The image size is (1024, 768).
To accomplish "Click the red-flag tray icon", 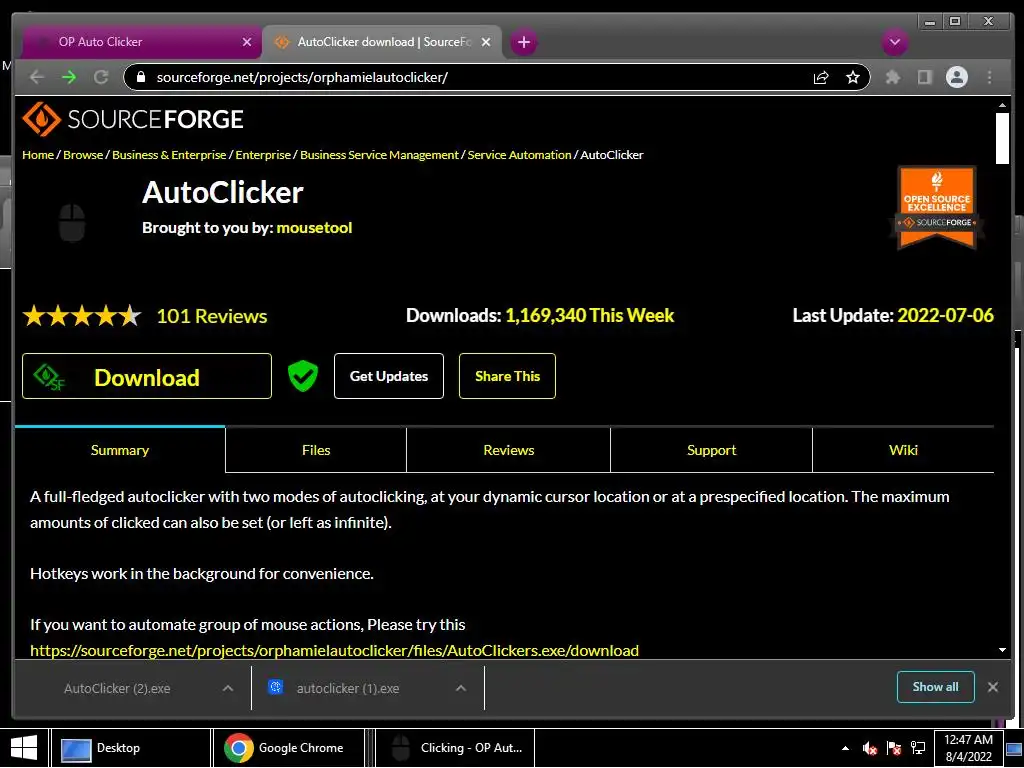I will pyautogui.click(x=893, y=748).
